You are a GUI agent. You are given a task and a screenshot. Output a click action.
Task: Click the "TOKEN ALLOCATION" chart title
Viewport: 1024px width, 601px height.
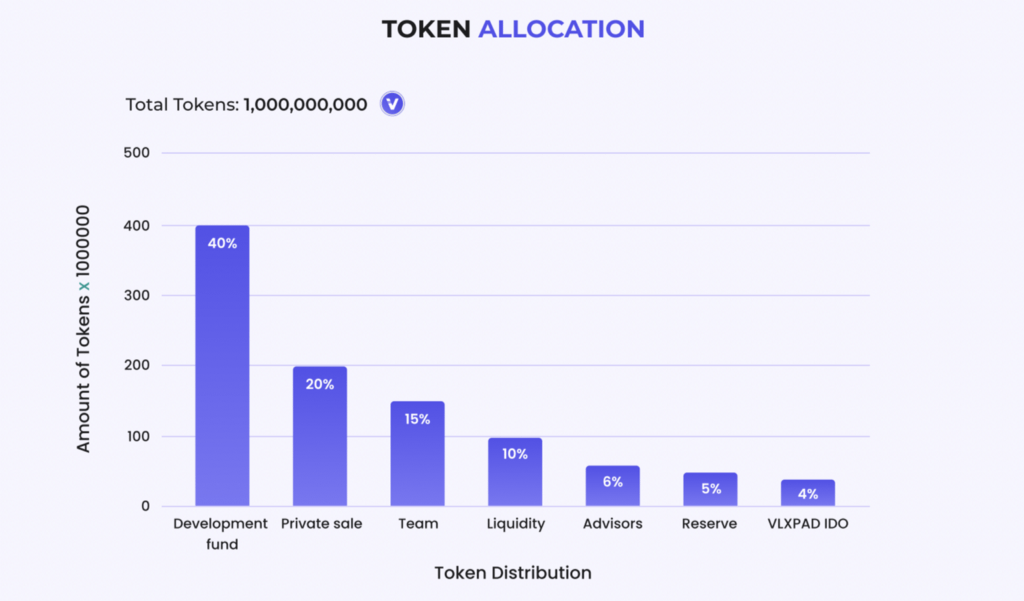point(513,29)
